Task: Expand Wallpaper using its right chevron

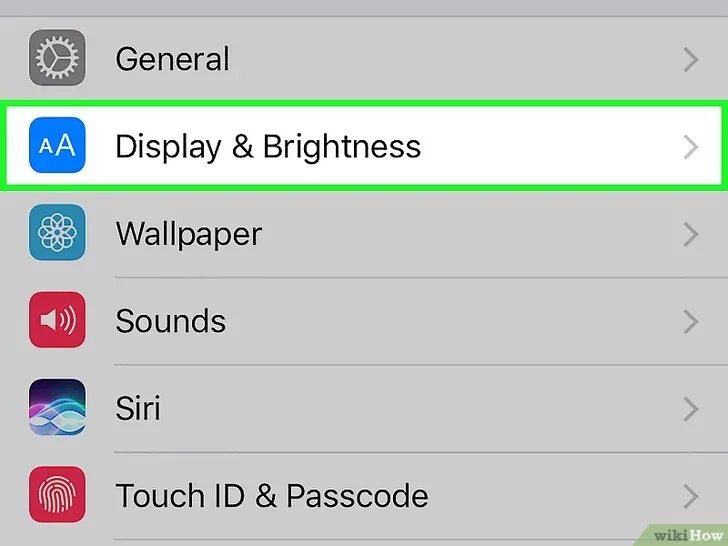Action: 691,234
